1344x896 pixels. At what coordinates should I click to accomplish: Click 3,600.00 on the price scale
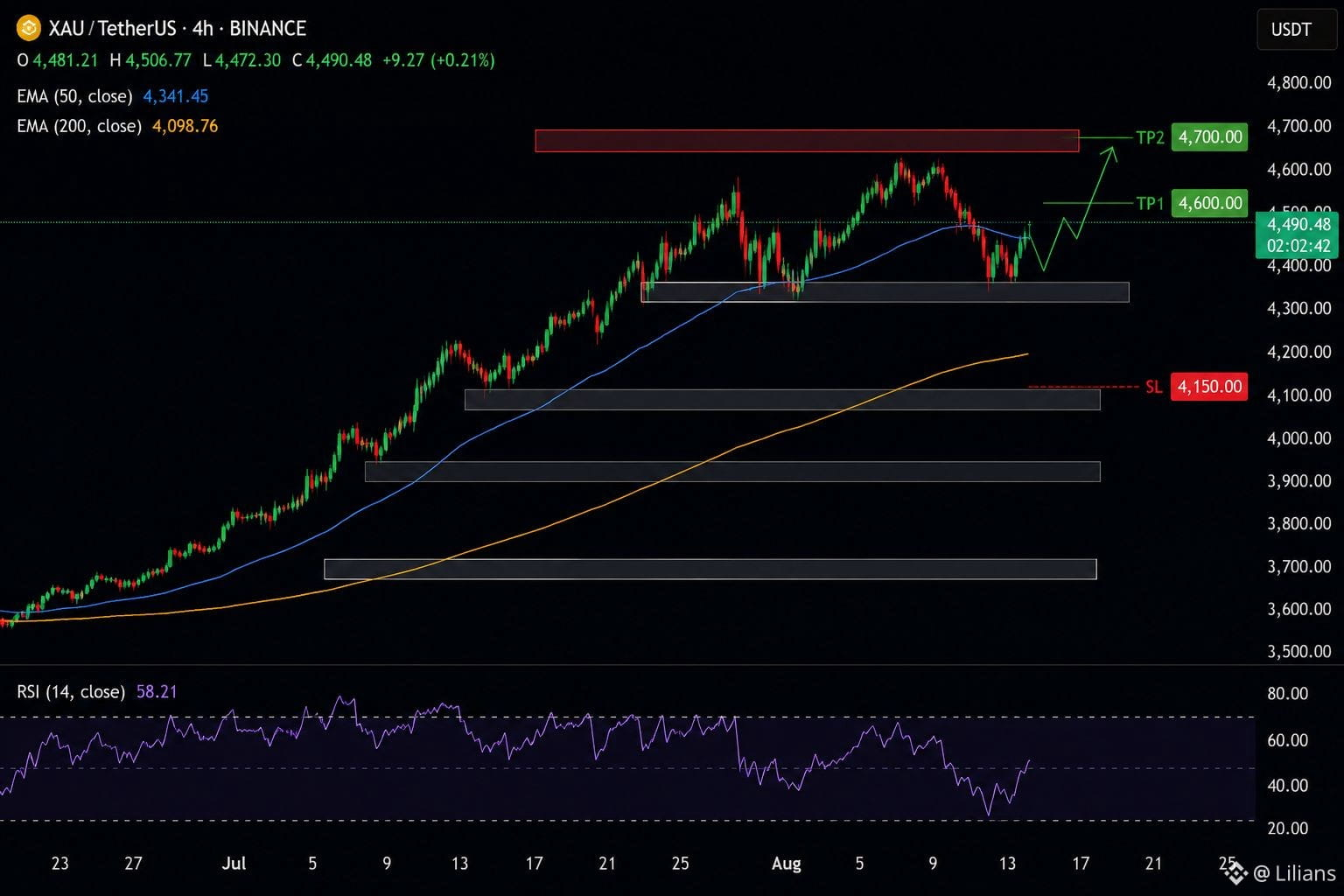1299,609
